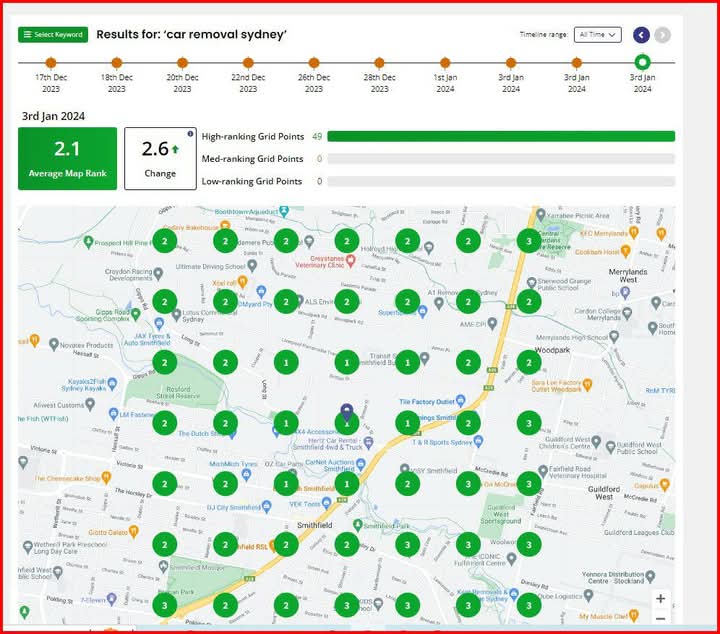
Task: Click the info icon on Change card
Action: click(x=190, y=133)
